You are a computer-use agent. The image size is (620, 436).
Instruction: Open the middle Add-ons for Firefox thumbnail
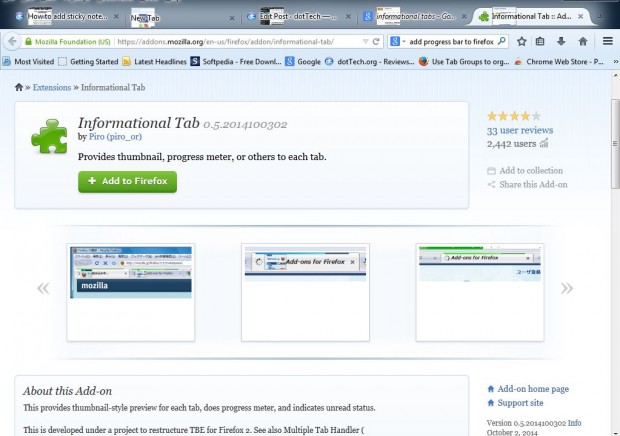(305, 292)
